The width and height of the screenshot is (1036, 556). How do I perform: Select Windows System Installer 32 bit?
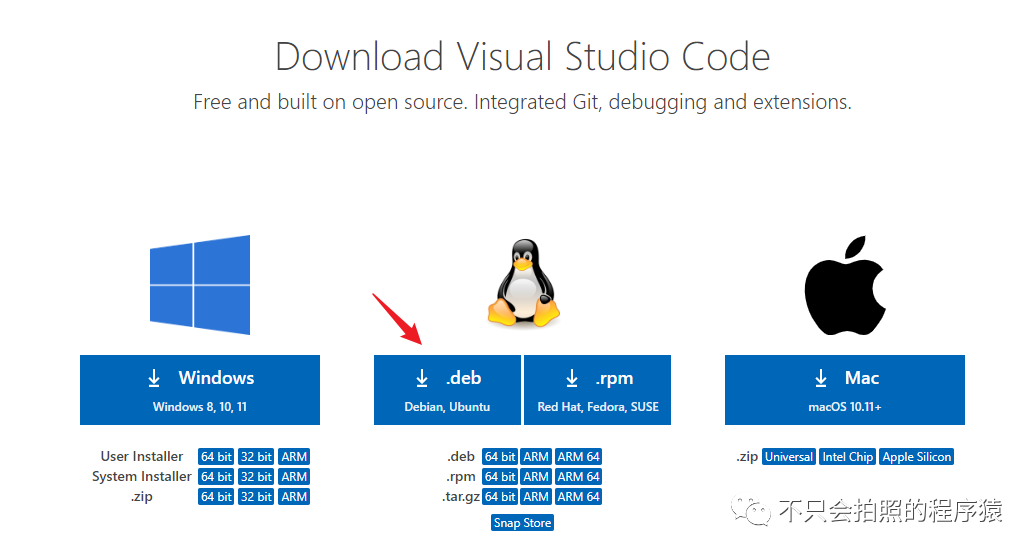tap(256, 477)
